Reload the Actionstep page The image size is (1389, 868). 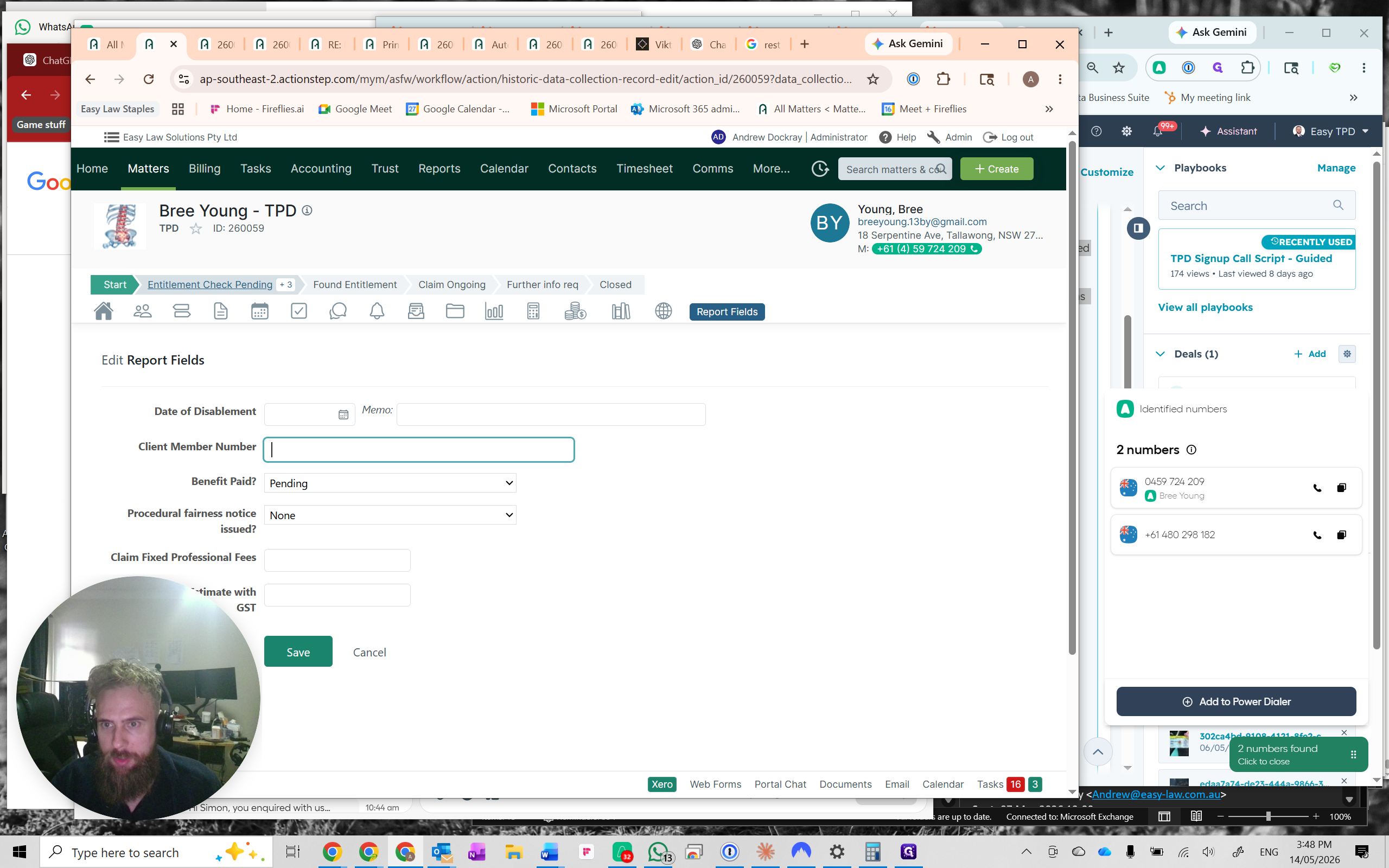click(x=149, y=79)
